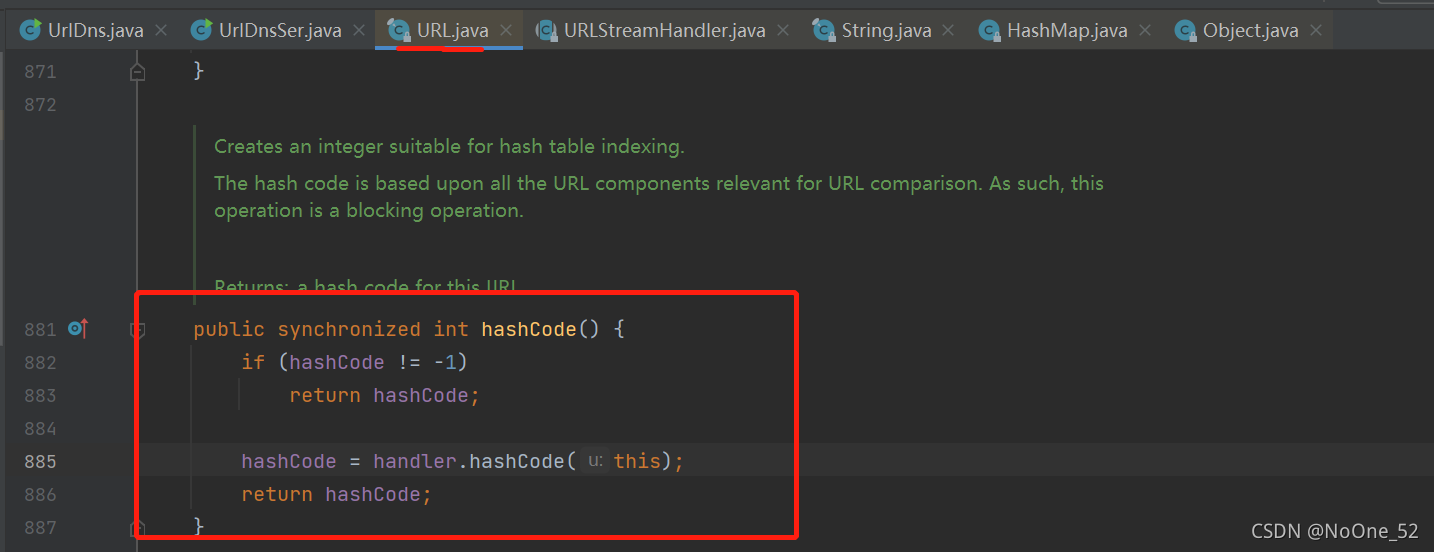Click the public keyword on line 881
The width and height of the screenshot is (1434, 552).
point(229,329)
